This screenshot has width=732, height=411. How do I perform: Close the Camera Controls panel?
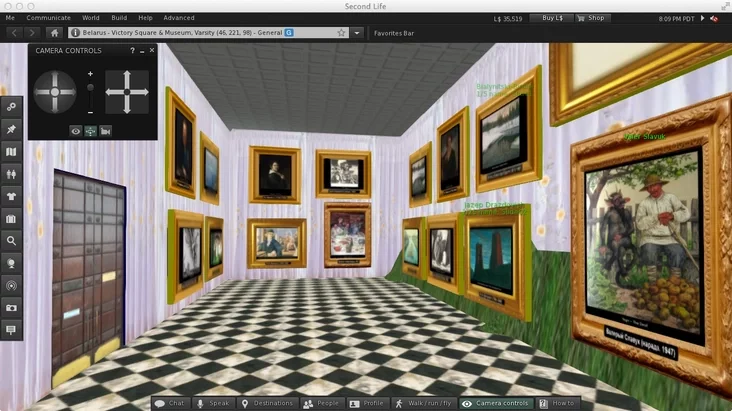152,50
